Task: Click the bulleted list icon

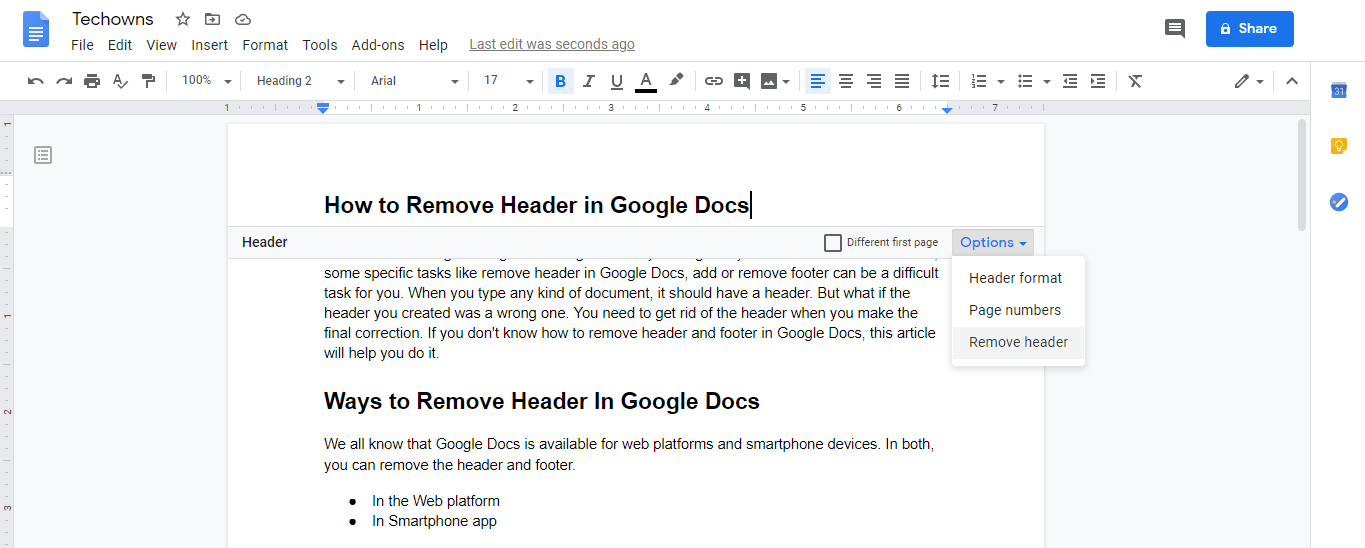Action: click(x=1025, y=81)
